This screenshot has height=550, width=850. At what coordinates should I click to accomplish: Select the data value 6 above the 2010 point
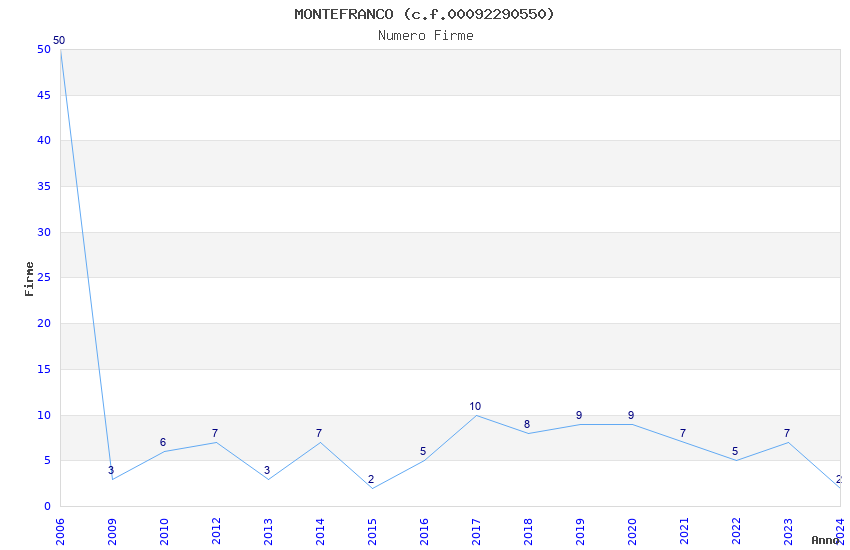pos(163,442)
